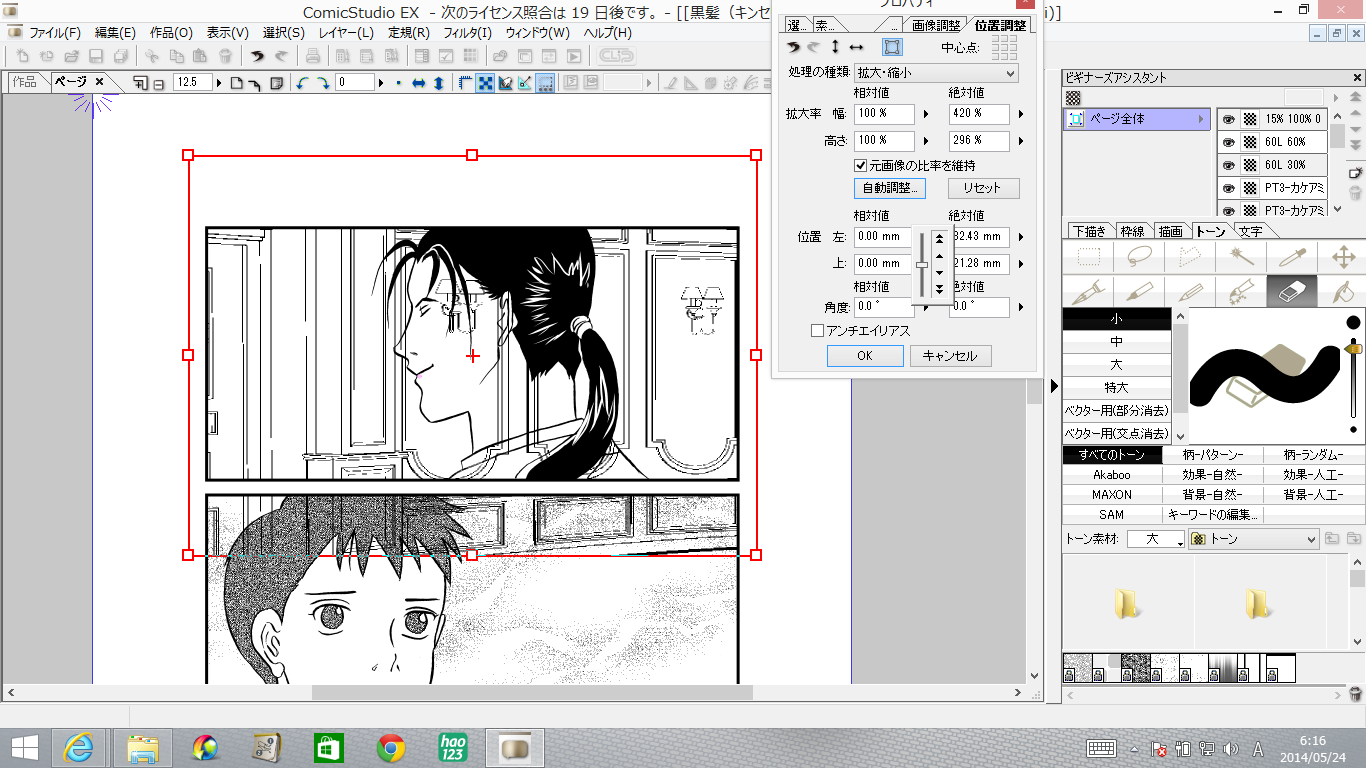Click the undo arrow in main toolbar
The height and width of the screenshot is (768, 1366).
click(257, 56)
